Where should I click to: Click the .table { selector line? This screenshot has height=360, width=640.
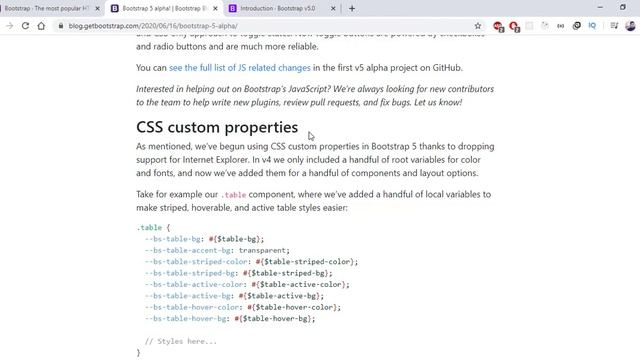coord(153,227)
